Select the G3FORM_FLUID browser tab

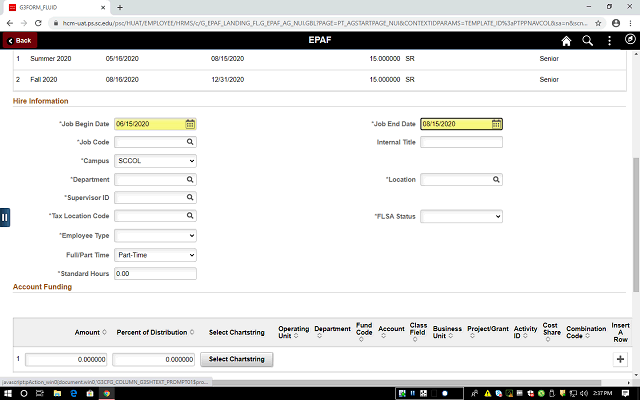(x=55, y=7)
